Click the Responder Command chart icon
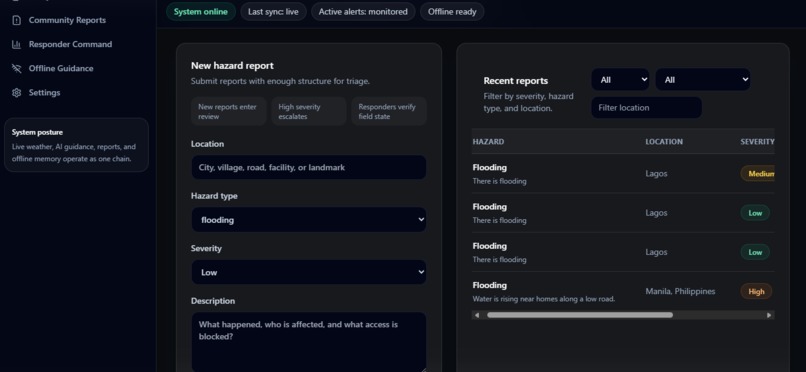Screen dimensions: 806x372 [16, 44]
